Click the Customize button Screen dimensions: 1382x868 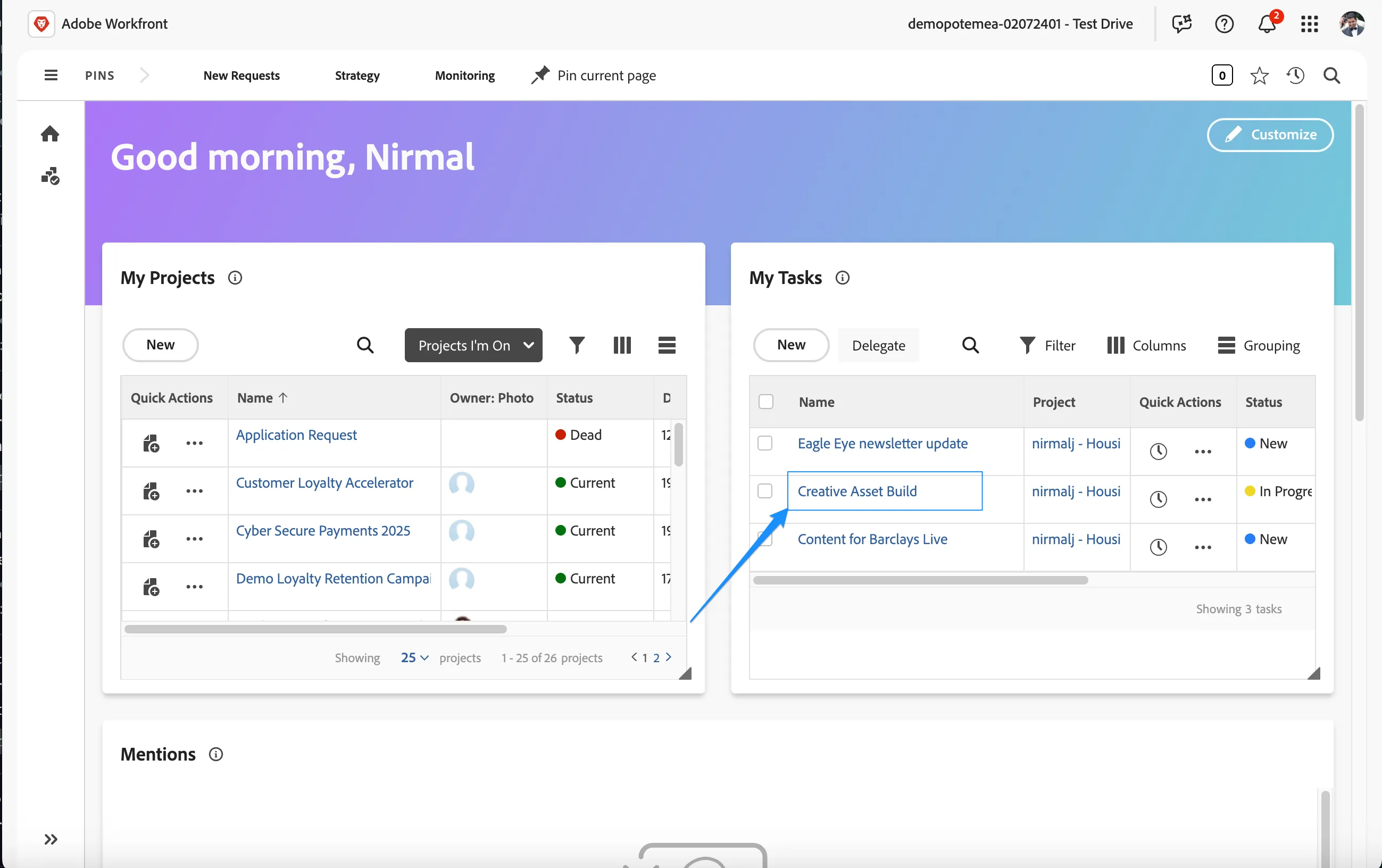[x=1270, y=134]
